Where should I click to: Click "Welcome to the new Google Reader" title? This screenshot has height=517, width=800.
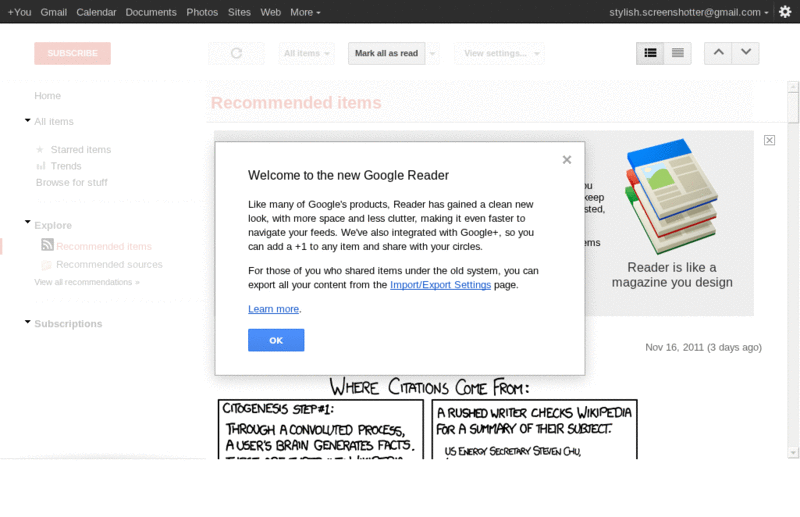pos(348,175)
